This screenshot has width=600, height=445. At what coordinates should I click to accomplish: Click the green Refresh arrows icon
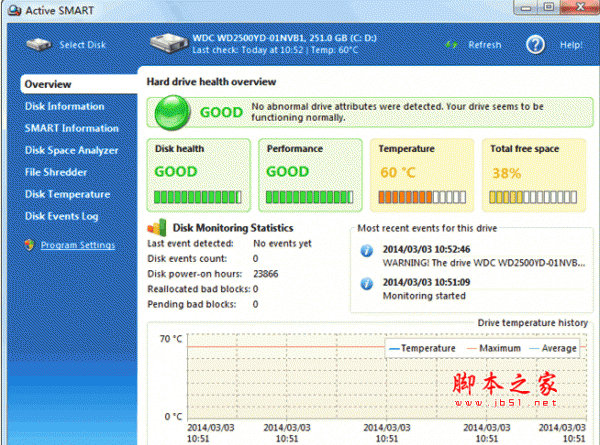[451, 45]
